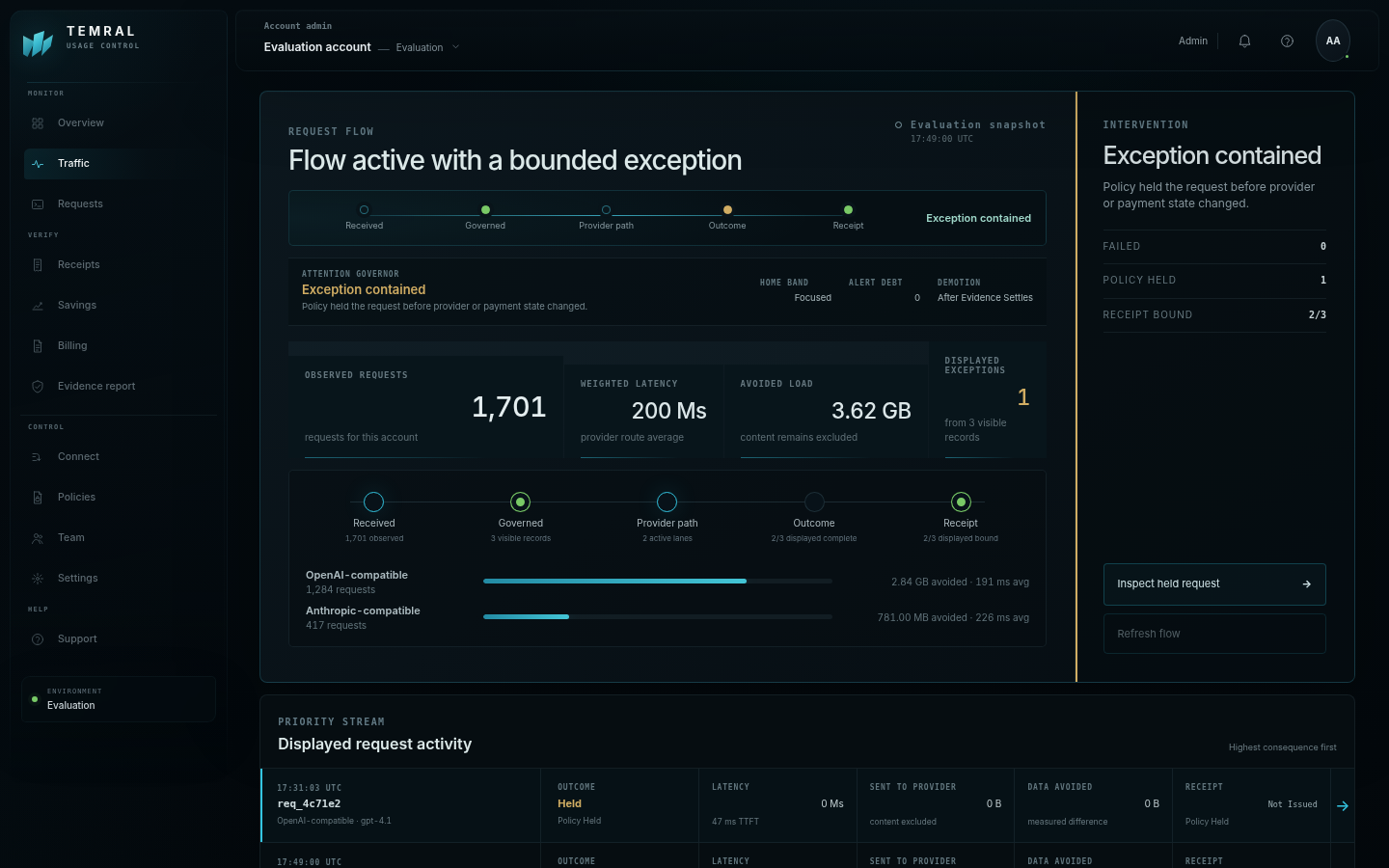Image resolution: width=1389 pixels, height=868 pixels.
Task: Click the 47 ms TTFT latency detail
Action: pyautogui.click(x=735, y=822)
